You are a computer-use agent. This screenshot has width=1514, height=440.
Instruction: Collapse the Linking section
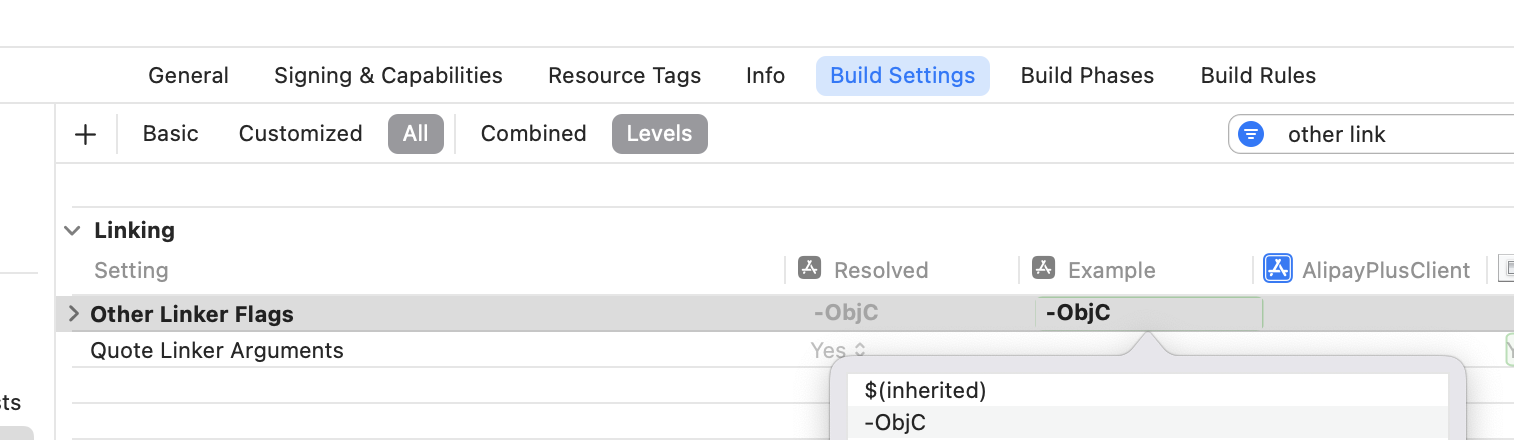72,230
